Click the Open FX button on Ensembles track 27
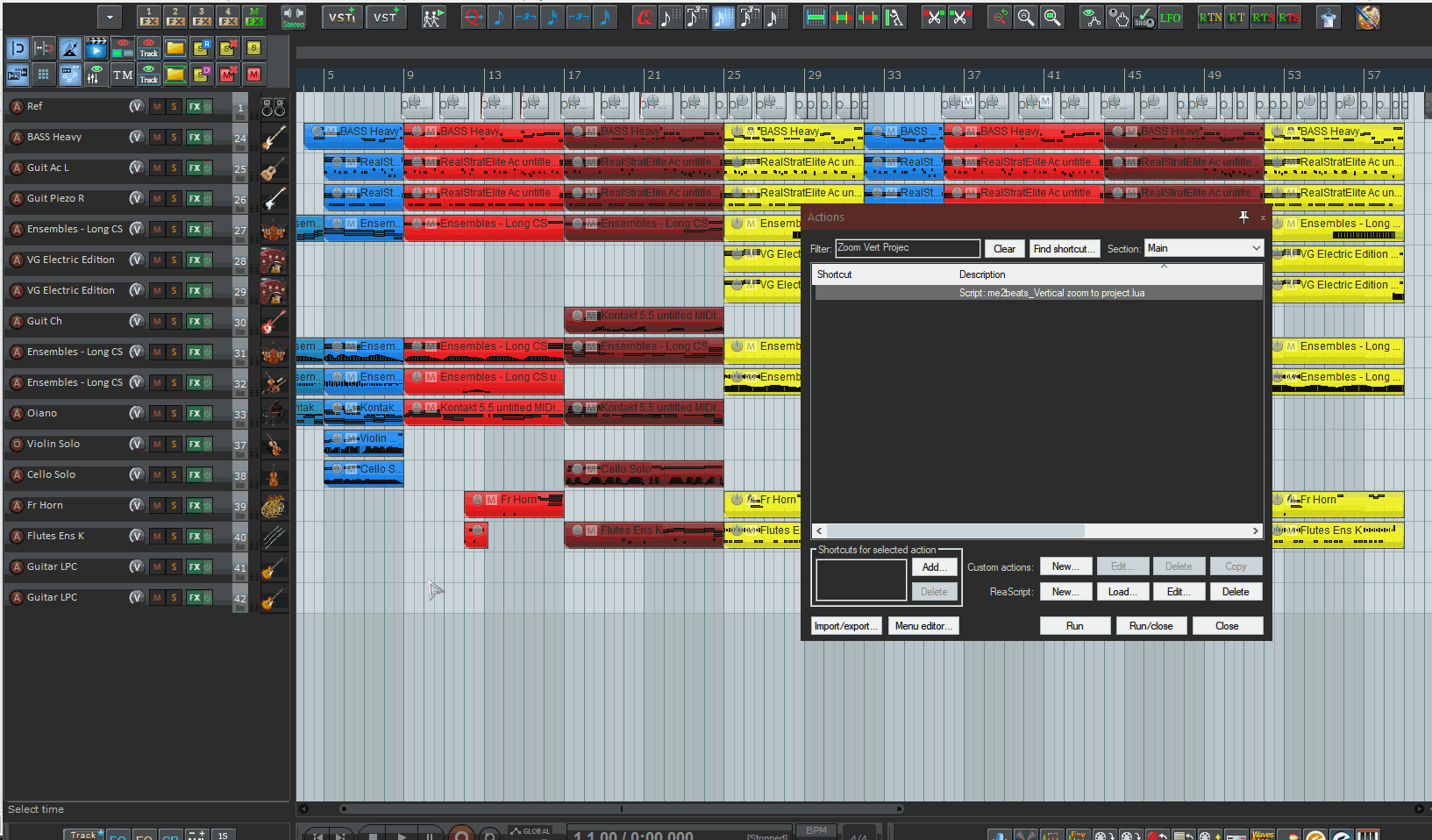This screenshot has height=840, width=1432. coord(194,230)
